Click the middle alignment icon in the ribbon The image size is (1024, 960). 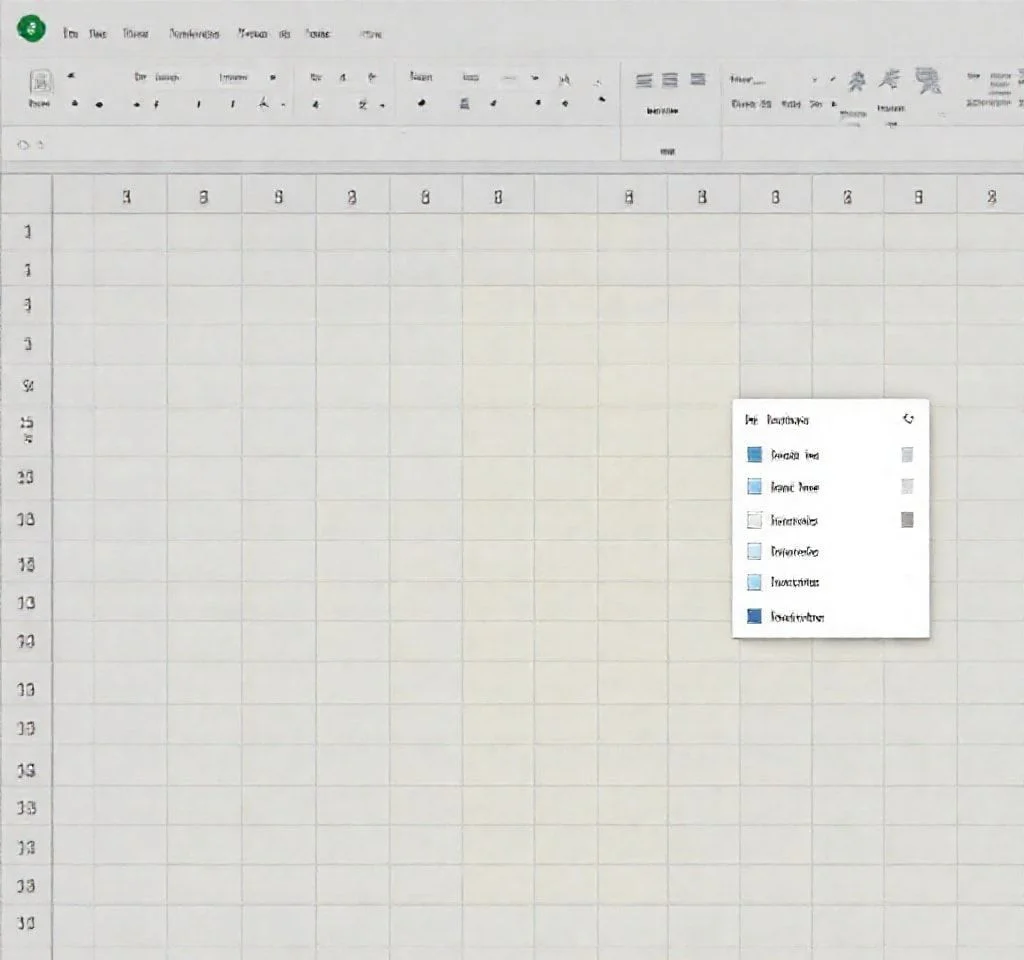(671, 80)
